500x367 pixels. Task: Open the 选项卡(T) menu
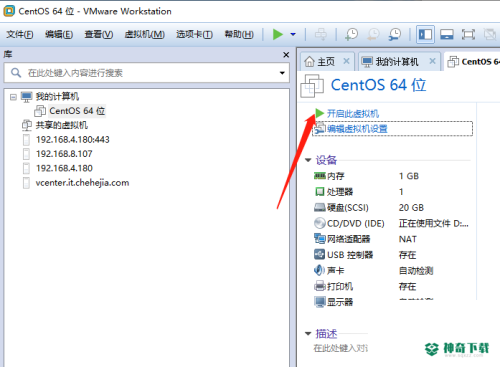[x=194, y=34]
